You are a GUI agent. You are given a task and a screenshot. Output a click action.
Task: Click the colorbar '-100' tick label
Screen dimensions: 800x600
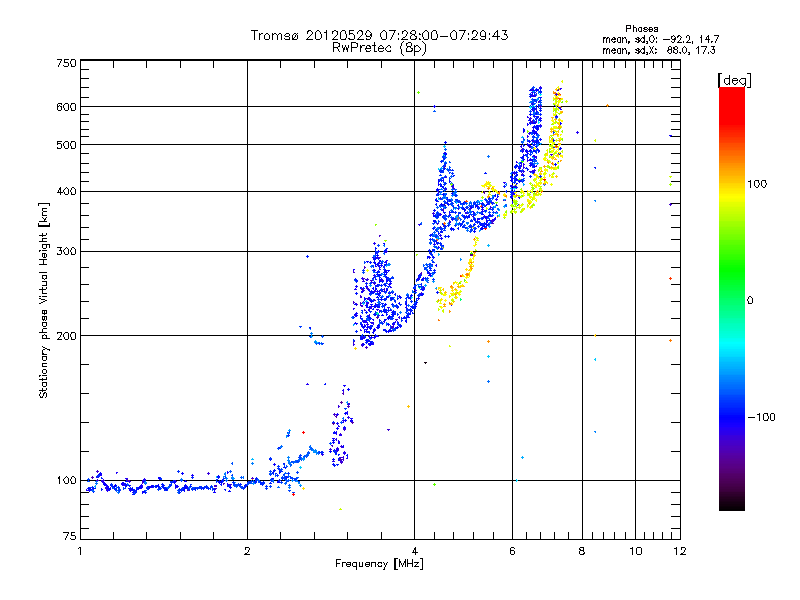click(x=762, y=417)
